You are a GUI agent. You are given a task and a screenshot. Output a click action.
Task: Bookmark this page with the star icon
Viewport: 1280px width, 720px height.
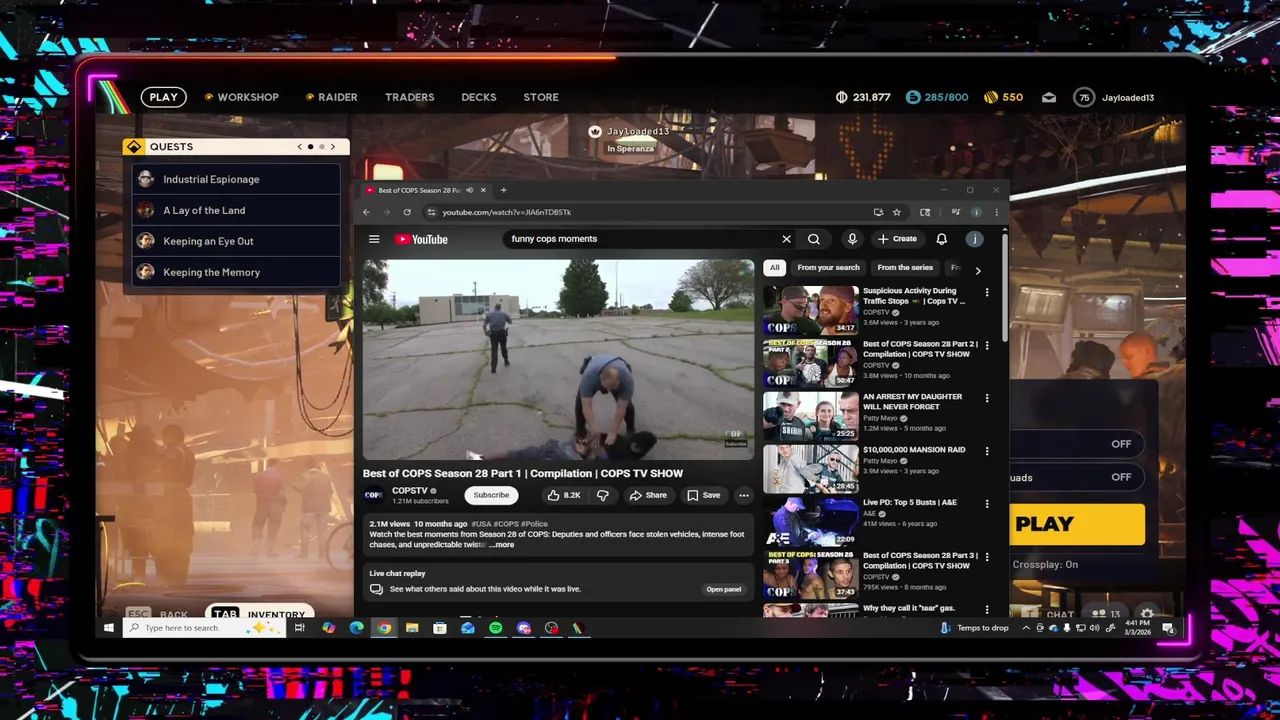click(897, 212)
